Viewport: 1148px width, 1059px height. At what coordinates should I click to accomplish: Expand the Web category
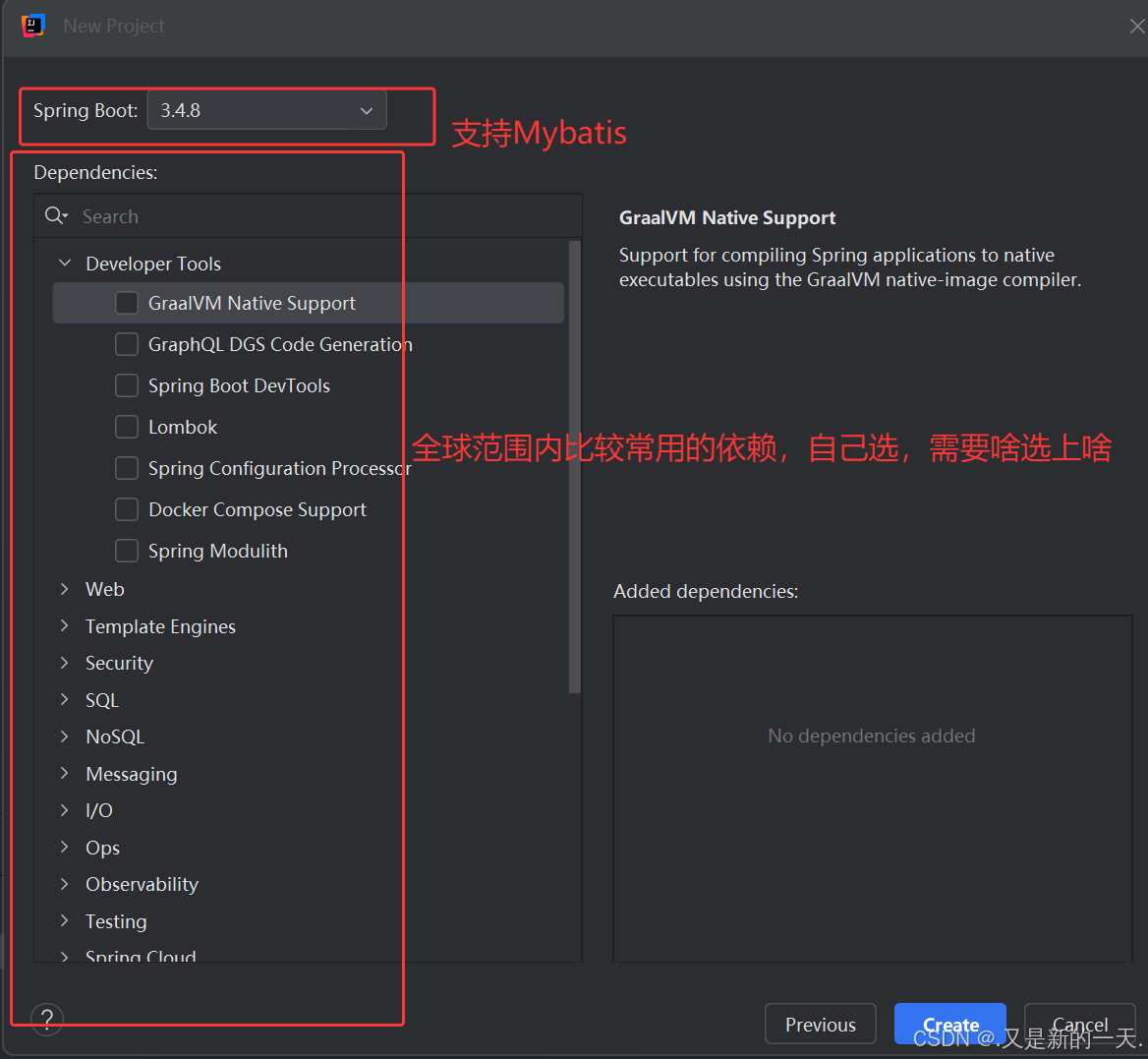point(65,589)
